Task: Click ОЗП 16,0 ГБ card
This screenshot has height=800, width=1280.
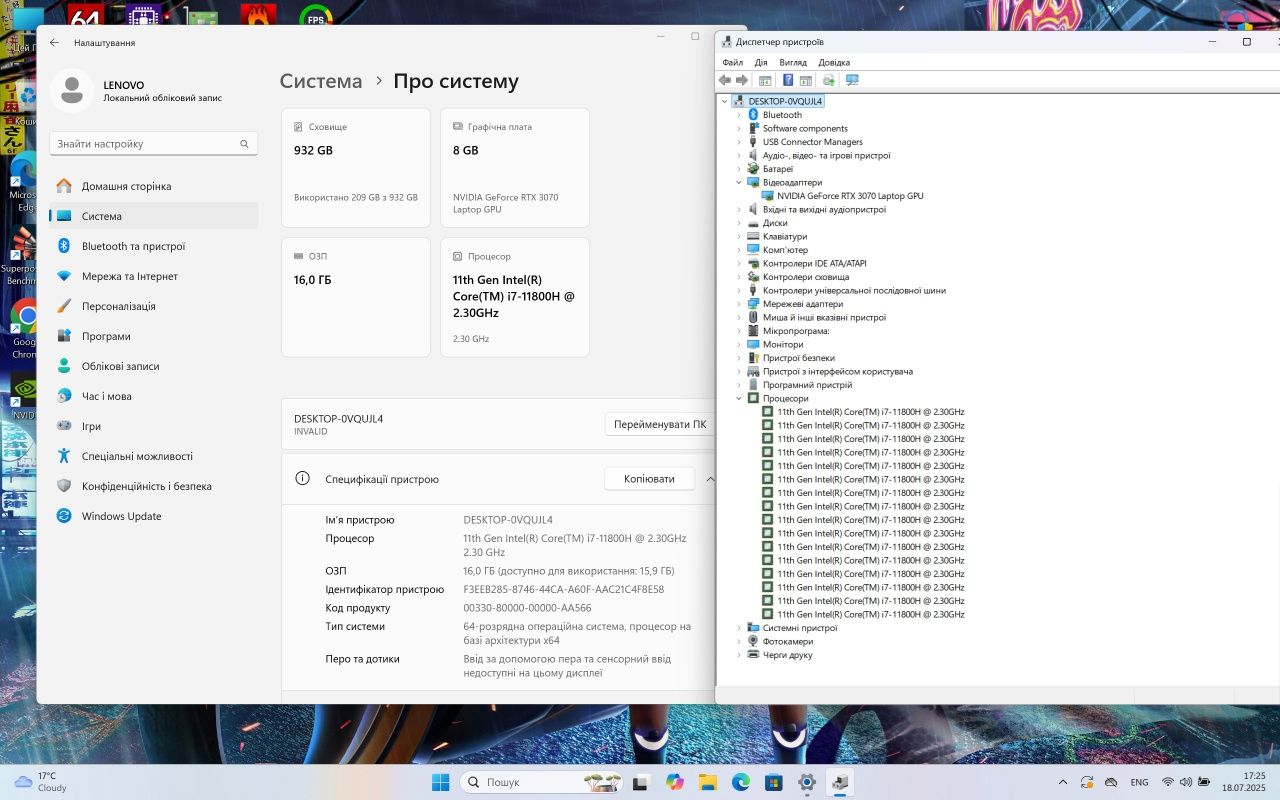Action: [x=356, y=297]
